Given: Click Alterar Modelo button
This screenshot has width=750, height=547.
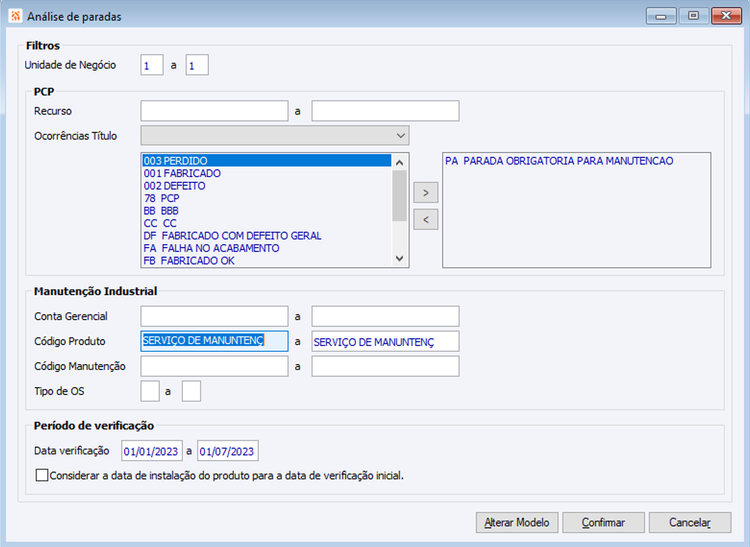Looking at the screenshot, I should click(x=517, y=523).
